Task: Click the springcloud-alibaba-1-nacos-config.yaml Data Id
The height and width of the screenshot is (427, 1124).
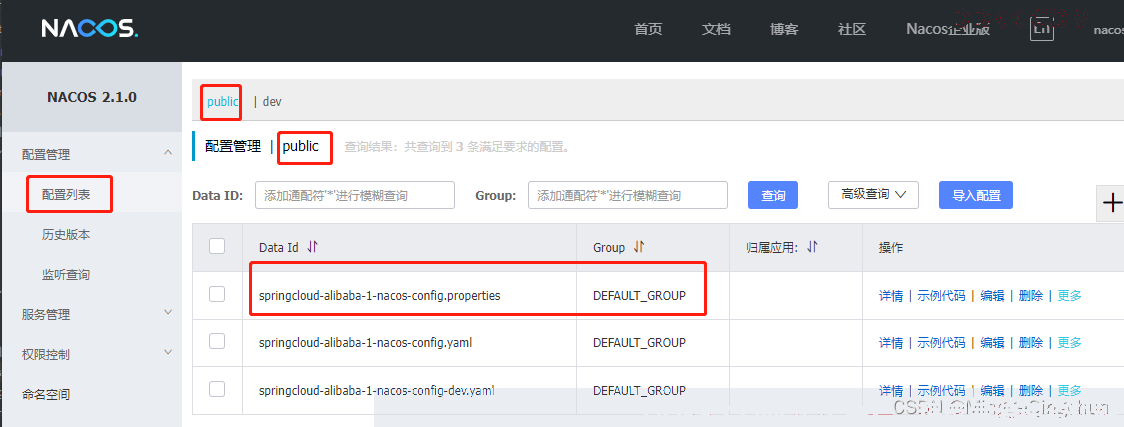Action: click(x=366, y=342)
